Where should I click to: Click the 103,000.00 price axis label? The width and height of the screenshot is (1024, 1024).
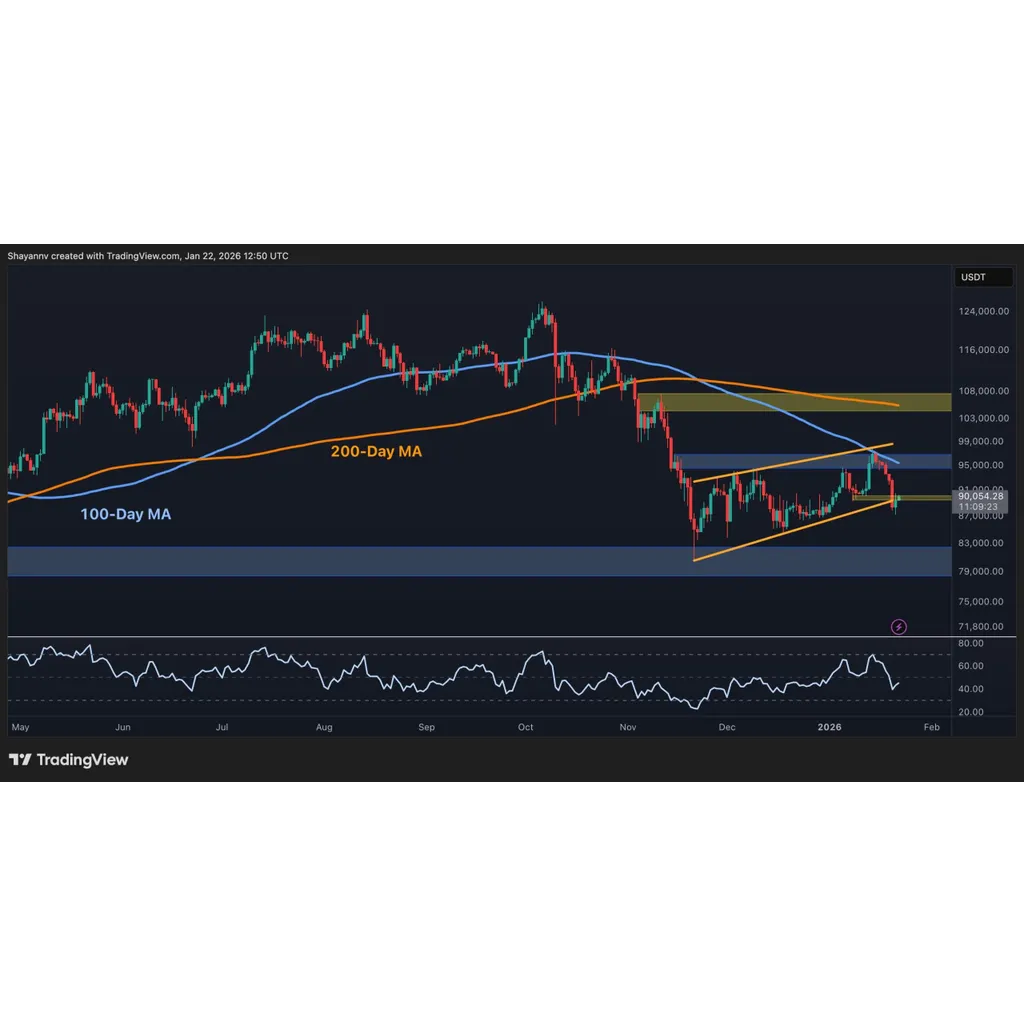[984, 418]
